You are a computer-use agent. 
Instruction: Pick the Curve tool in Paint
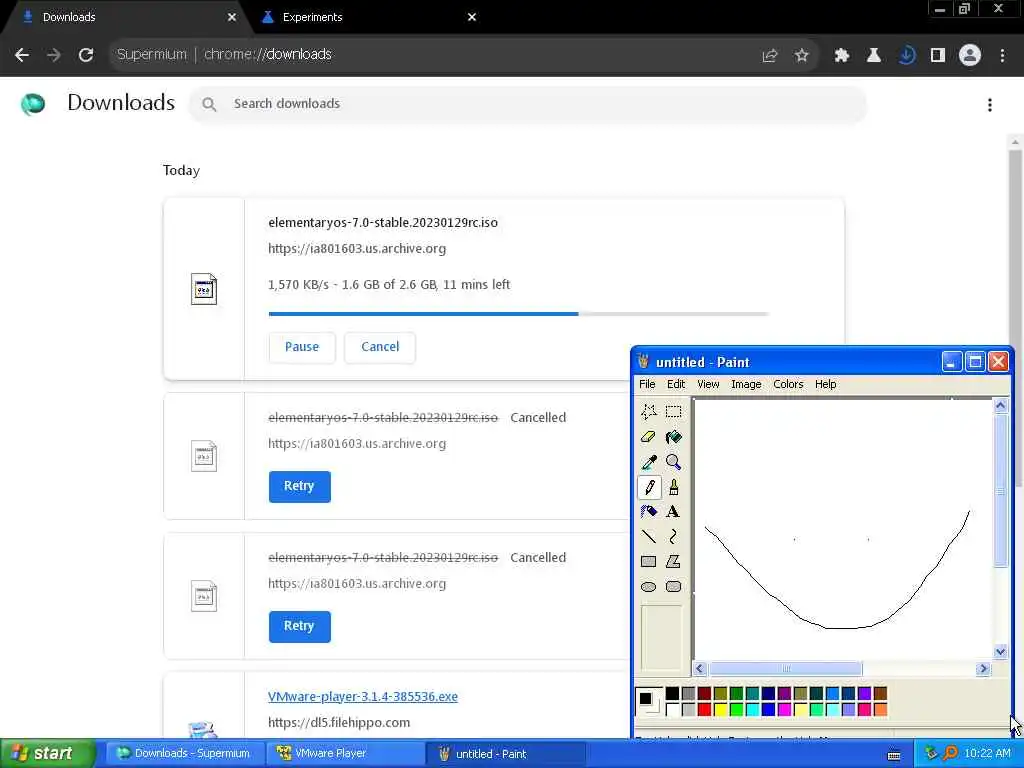coord(673,537)
